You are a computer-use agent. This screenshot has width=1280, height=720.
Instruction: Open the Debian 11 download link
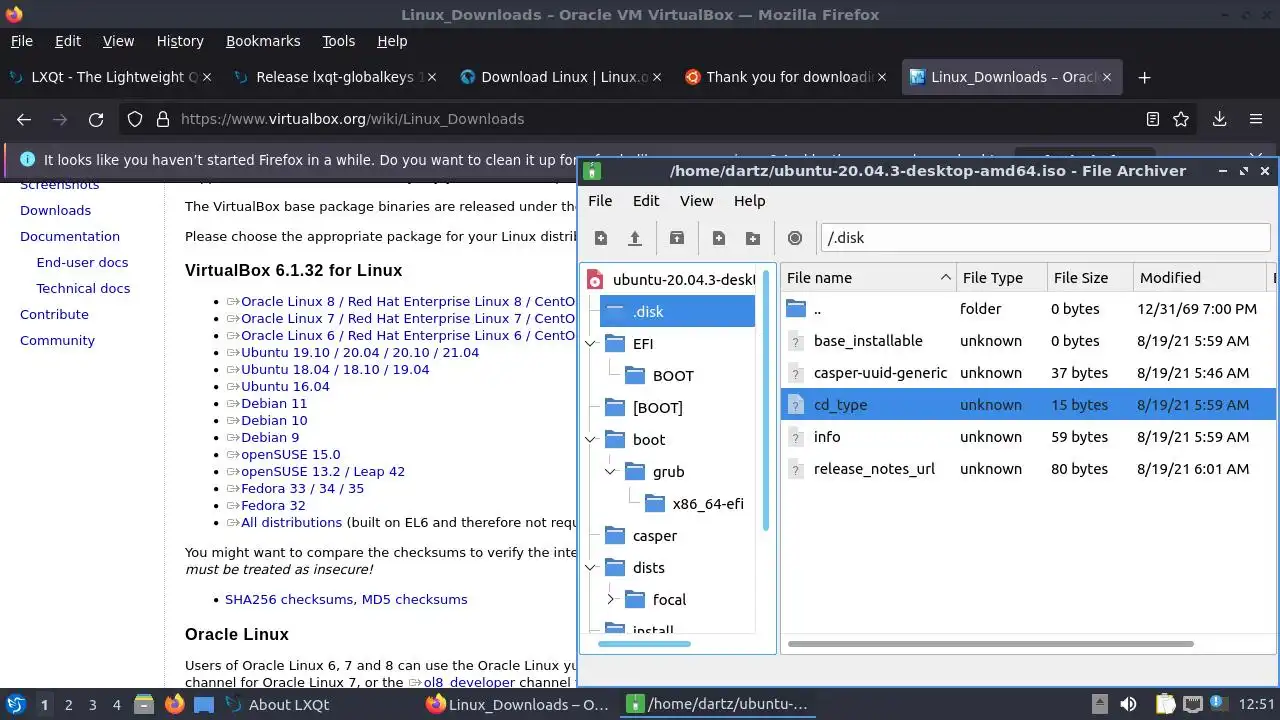click(x=274, y=403)
